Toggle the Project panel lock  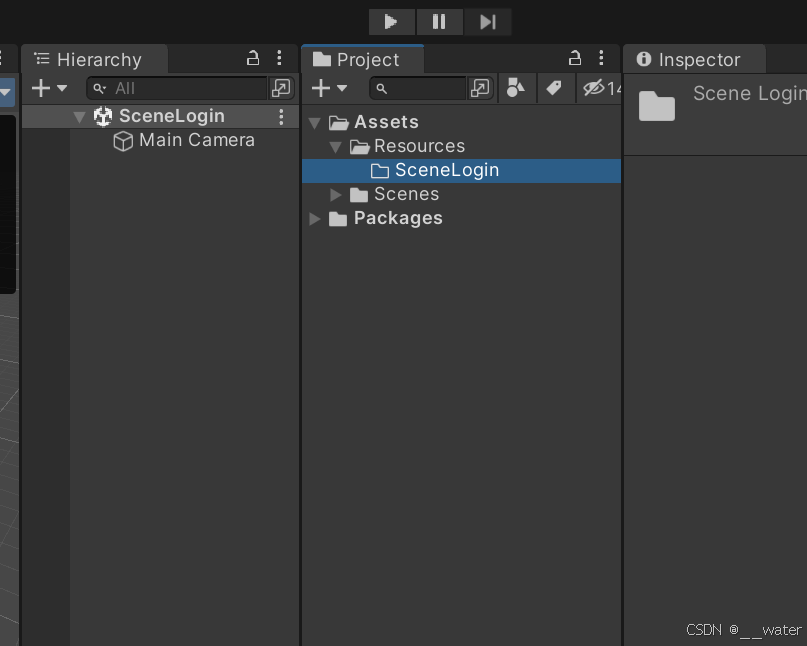point(575,58)
